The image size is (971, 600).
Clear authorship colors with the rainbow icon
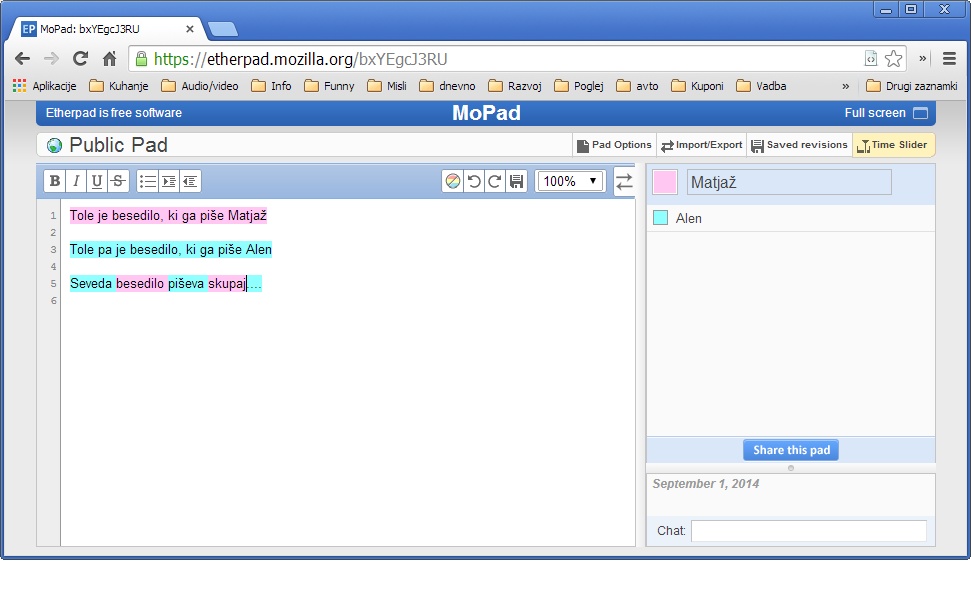(453, 181)
